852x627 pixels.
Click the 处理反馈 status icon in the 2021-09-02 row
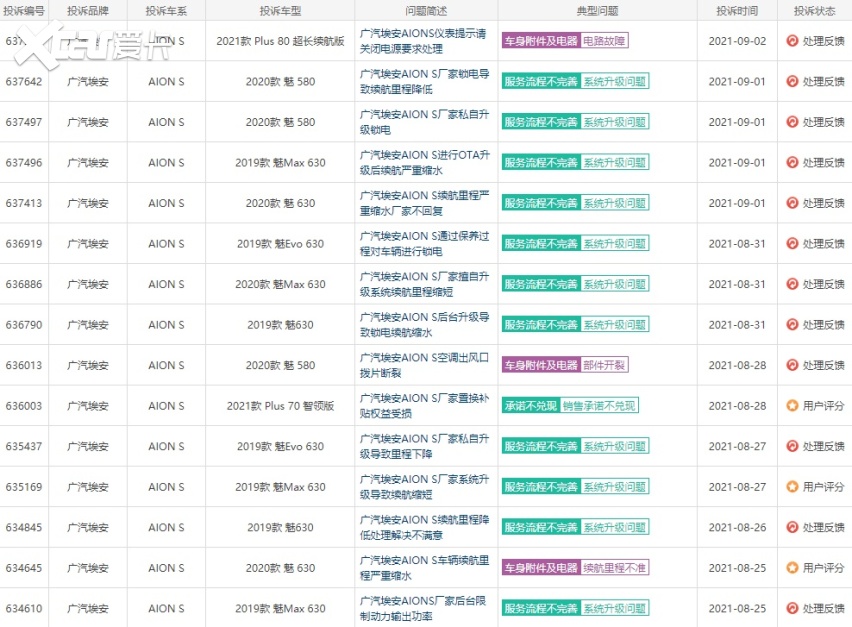[x=792, y=41]
